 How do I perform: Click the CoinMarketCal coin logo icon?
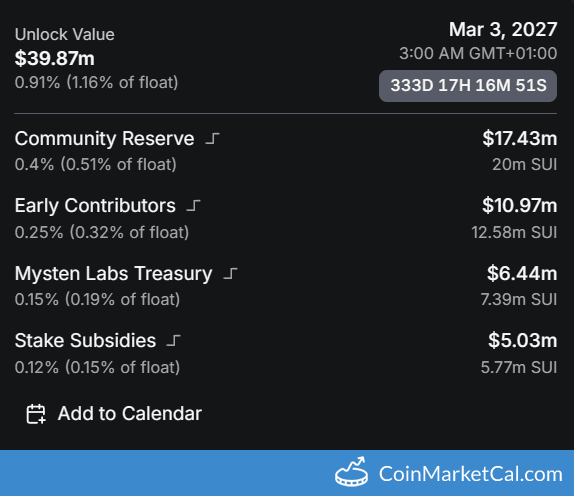[351, 472]
